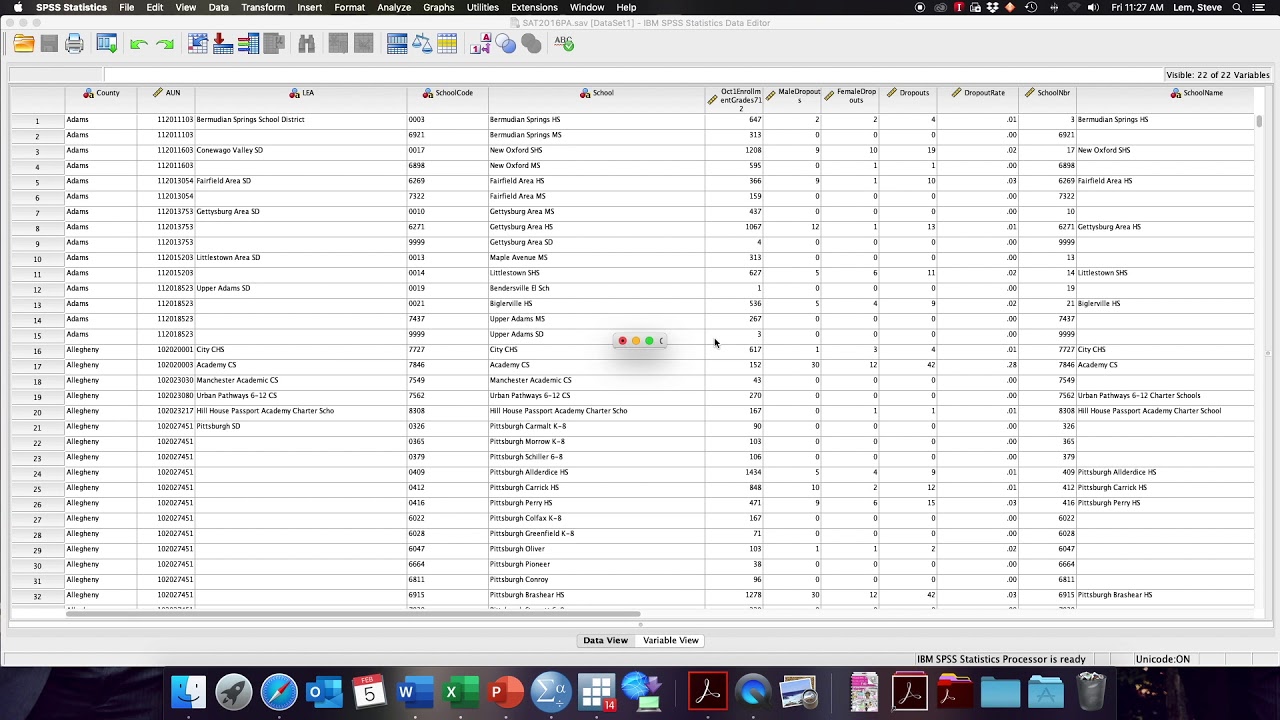Open Use Variable Sets icon
This screenshot has width=1280, height=720.
506,43
